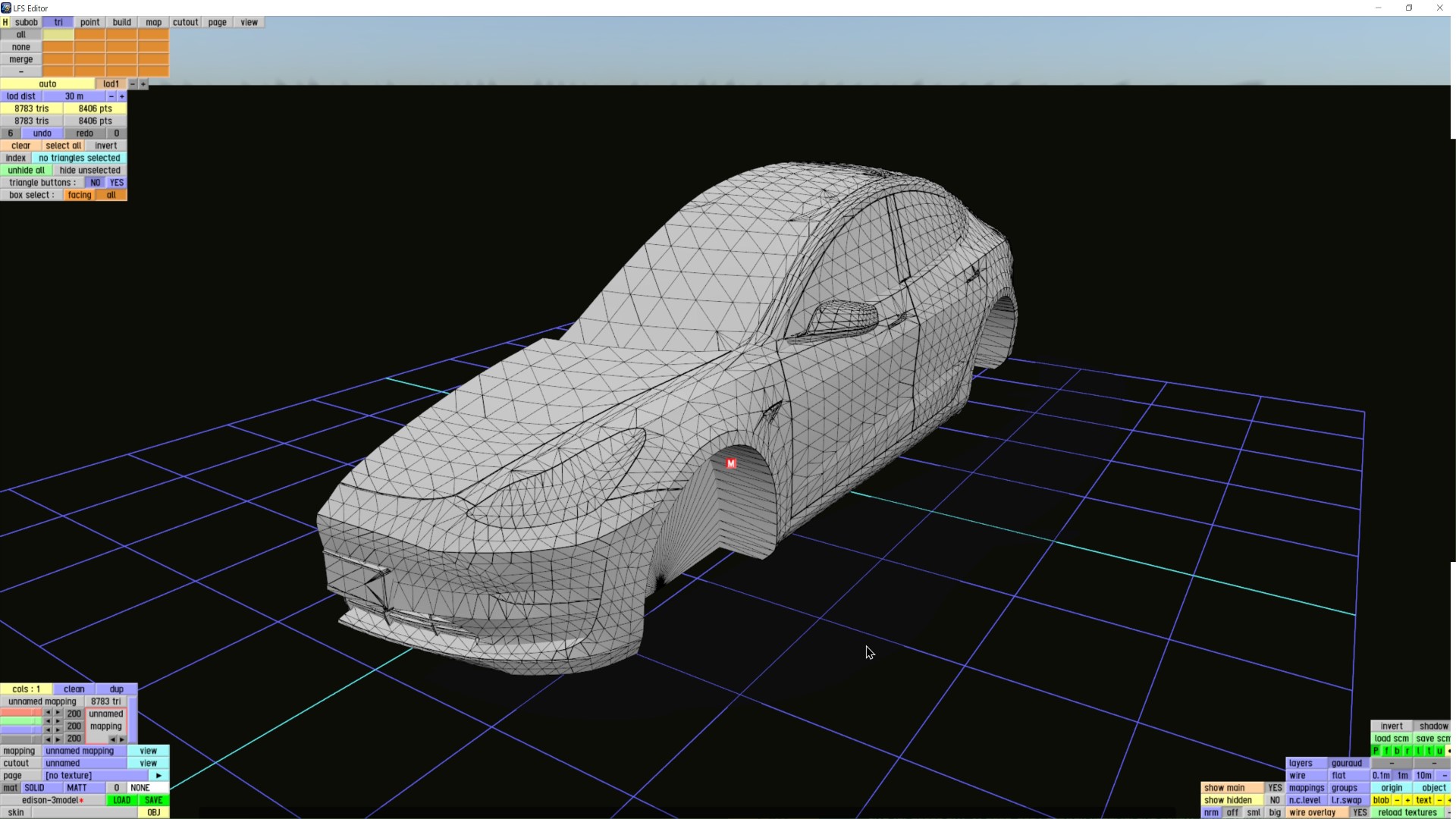Click the page texture arrow button

pyautogui.click(x=158, y=776)
